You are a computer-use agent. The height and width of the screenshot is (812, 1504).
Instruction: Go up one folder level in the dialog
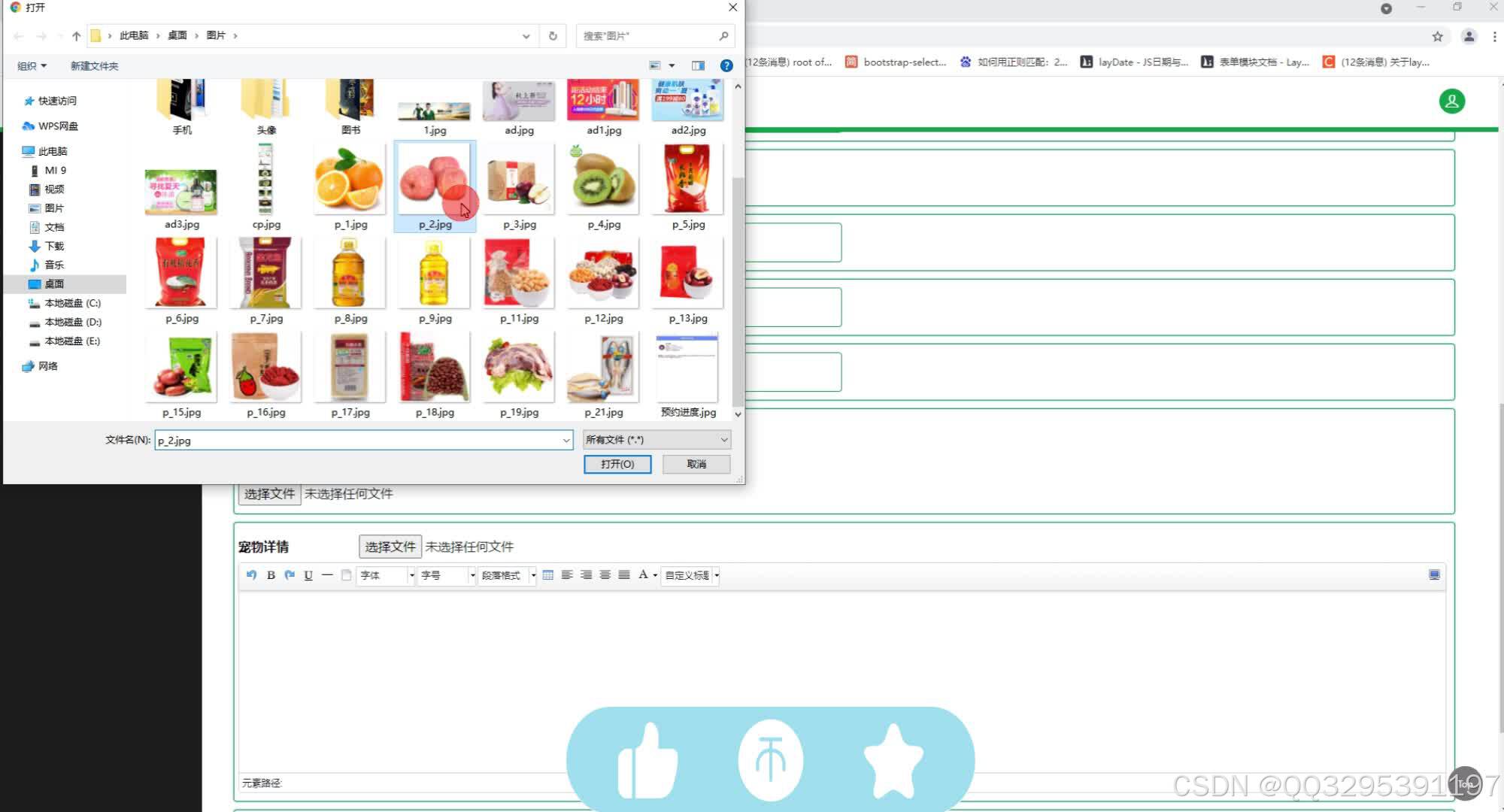pyautogui.click(x=76, y=35)
